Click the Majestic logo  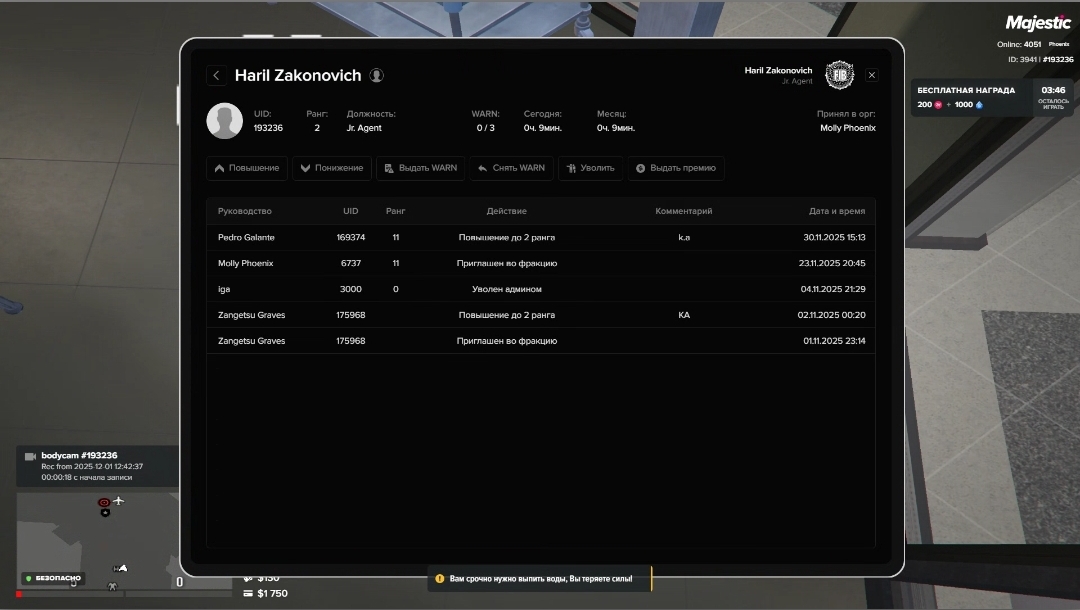point(1038,23)
